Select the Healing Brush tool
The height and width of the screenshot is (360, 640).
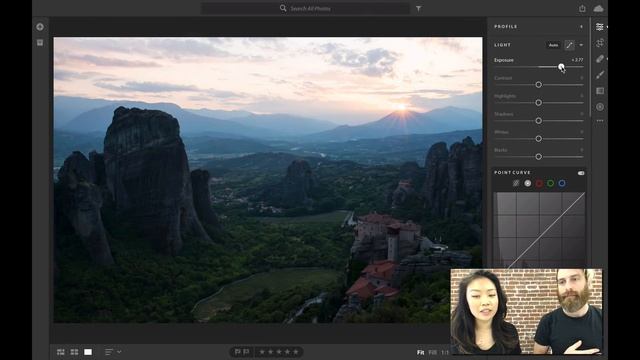600,59
